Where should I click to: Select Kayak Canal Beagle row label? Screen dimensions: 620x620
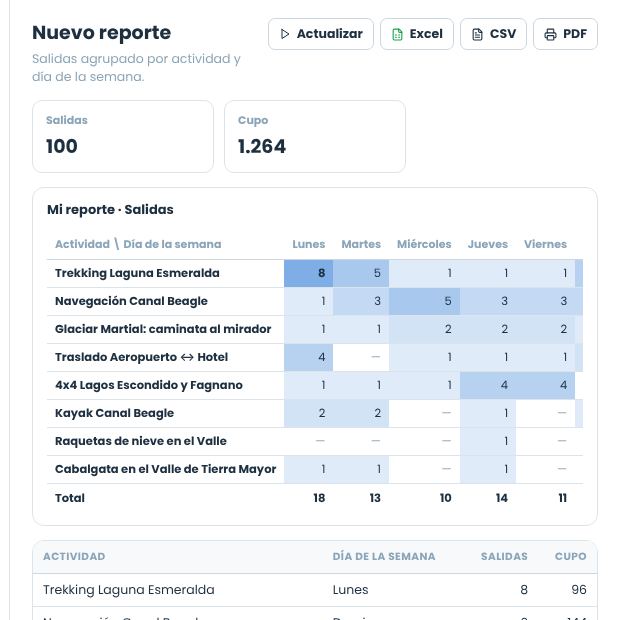(x=114, y=413)
